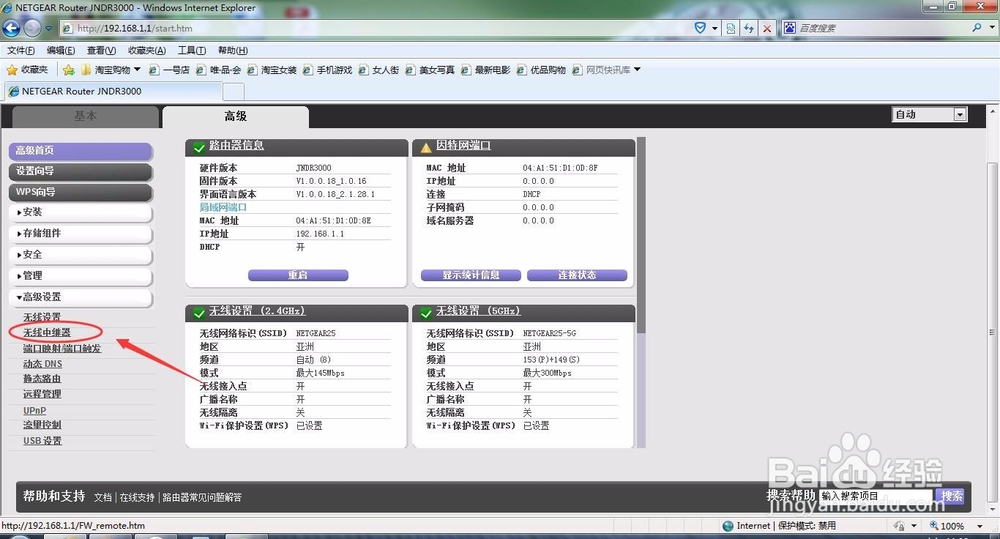
Task: Open the 收藏夹(A) menu
Action: (147, 50)
